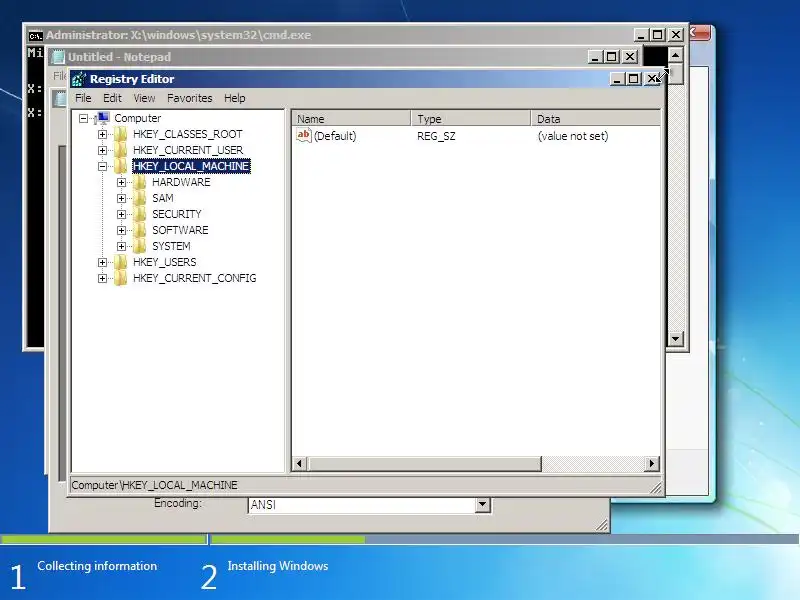This screenshot has height=600, width=800.
Task: Maximize the Untitled - Notepad window
Action: (x=612, y=57)
